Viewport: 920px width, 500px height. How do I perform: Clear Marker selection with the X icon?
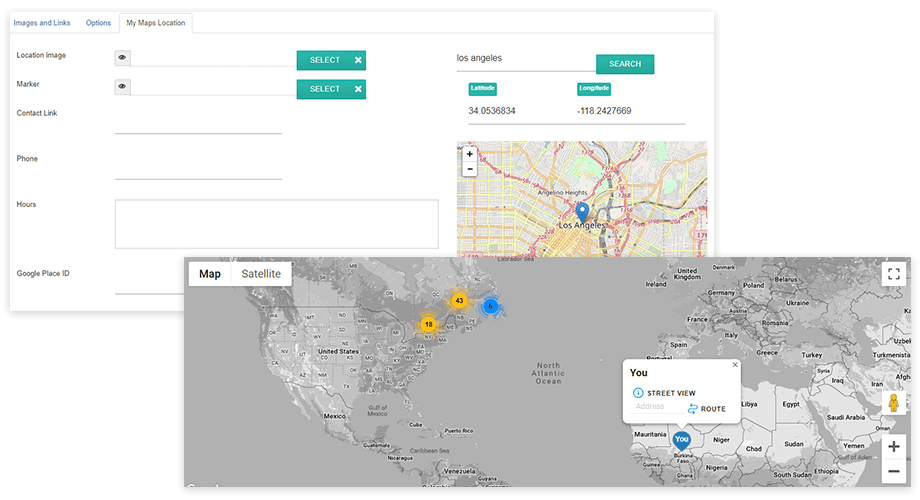(358, 89)
